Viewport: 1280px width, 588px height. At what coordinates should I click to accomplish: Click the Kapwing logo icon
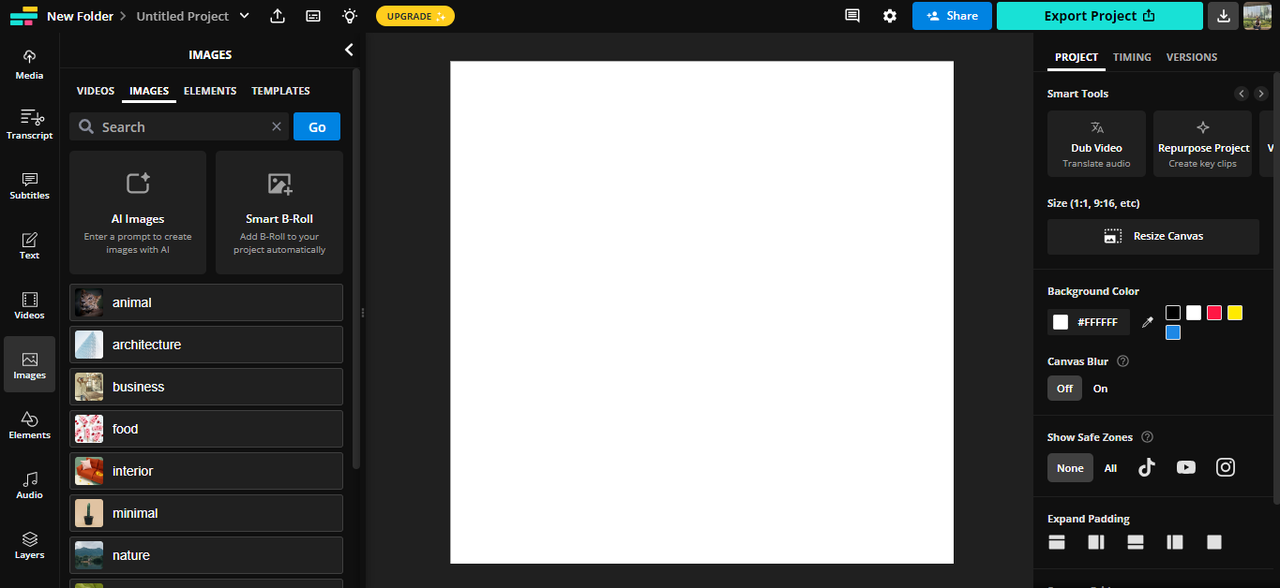pyautogui.click(x=23, y=16)
